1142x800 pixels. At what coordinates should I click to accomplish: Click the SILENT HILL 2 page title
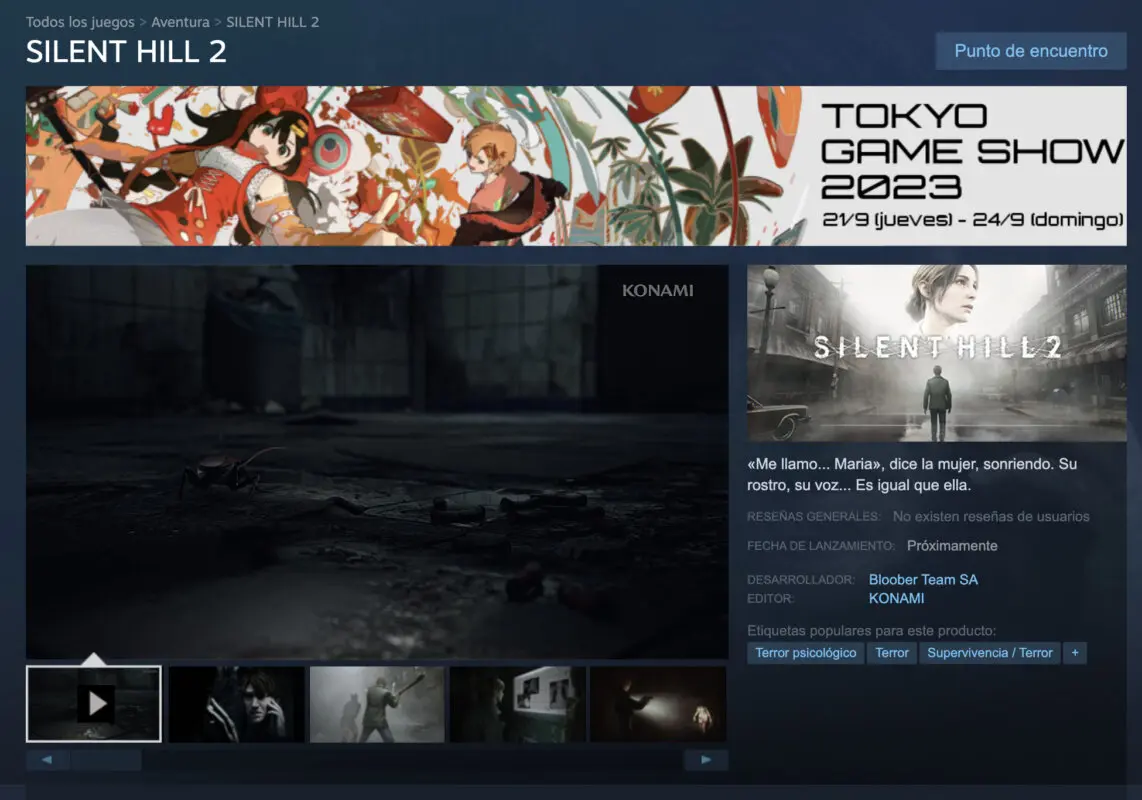pyautogui.click(x=126, y=52)
